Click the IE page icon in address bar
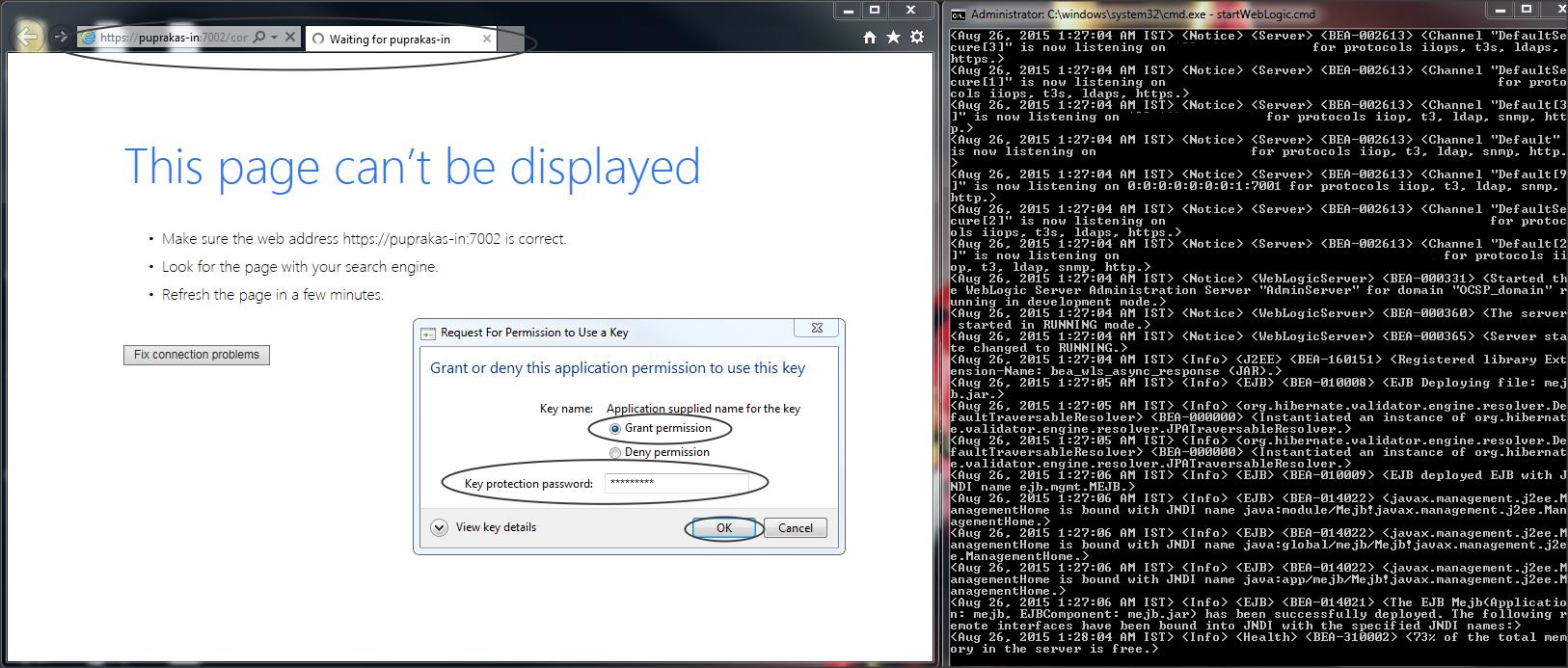Viewport: 1568px width, 668px height. point(89,38)
